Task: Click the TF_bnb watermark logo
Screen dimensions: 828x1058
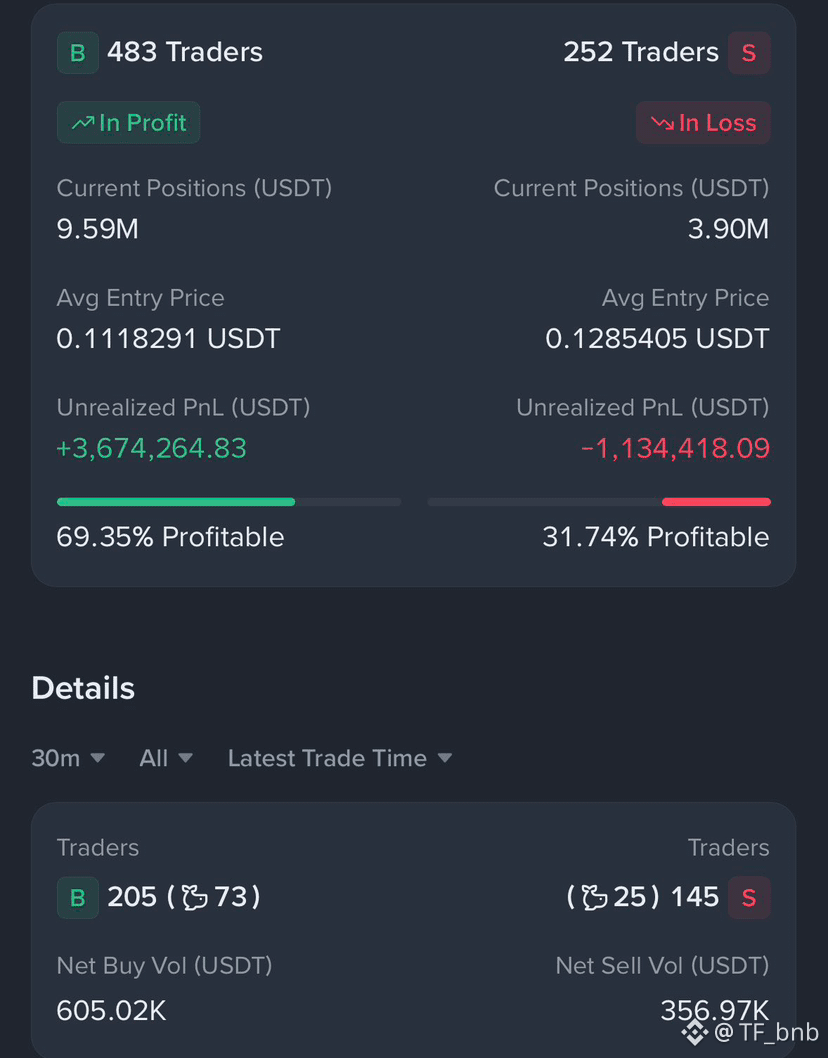Action: coord(694,1032)
